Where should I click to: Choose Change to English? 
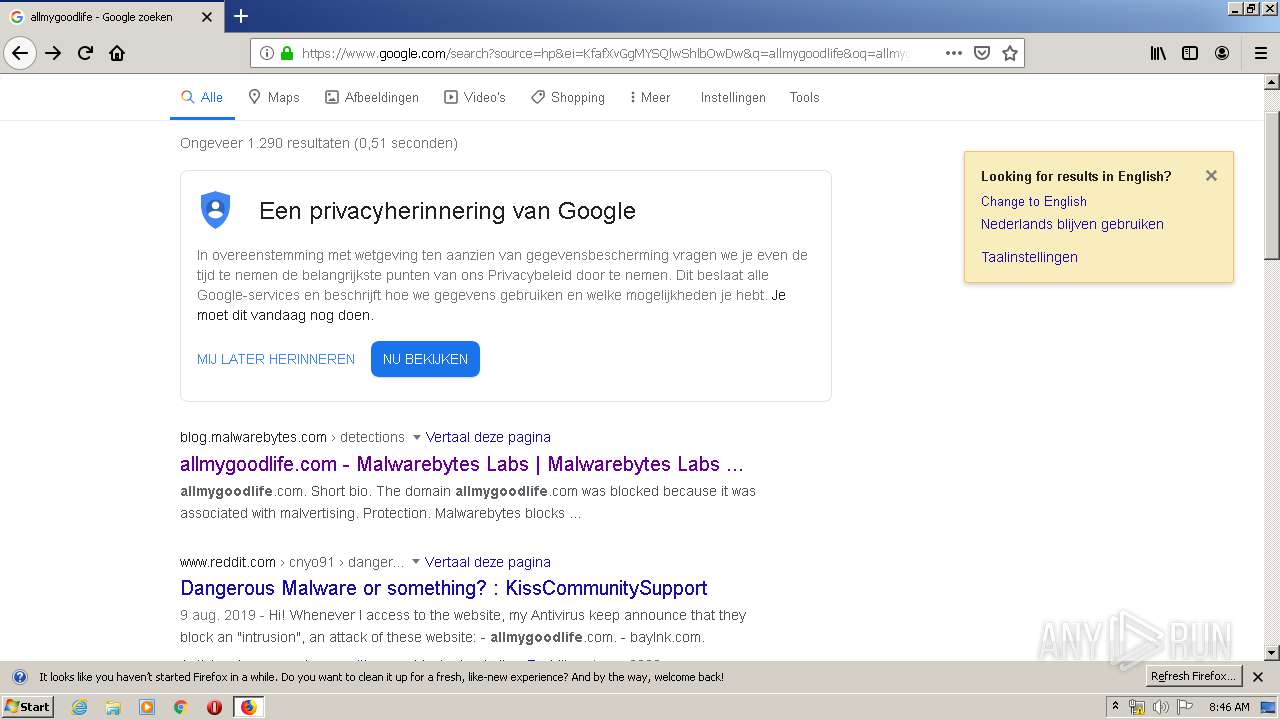pyautogui.click(x=1034, y=201)
